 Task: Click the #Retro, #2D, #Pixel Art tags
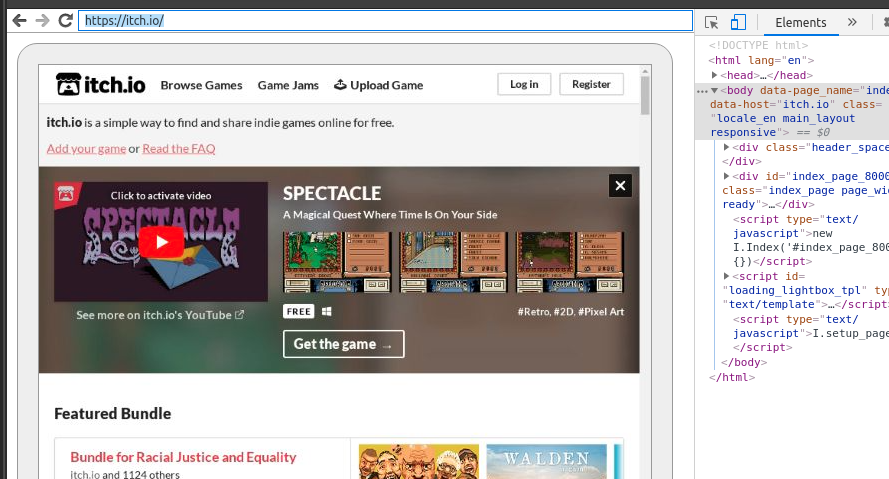coord(570,312)
